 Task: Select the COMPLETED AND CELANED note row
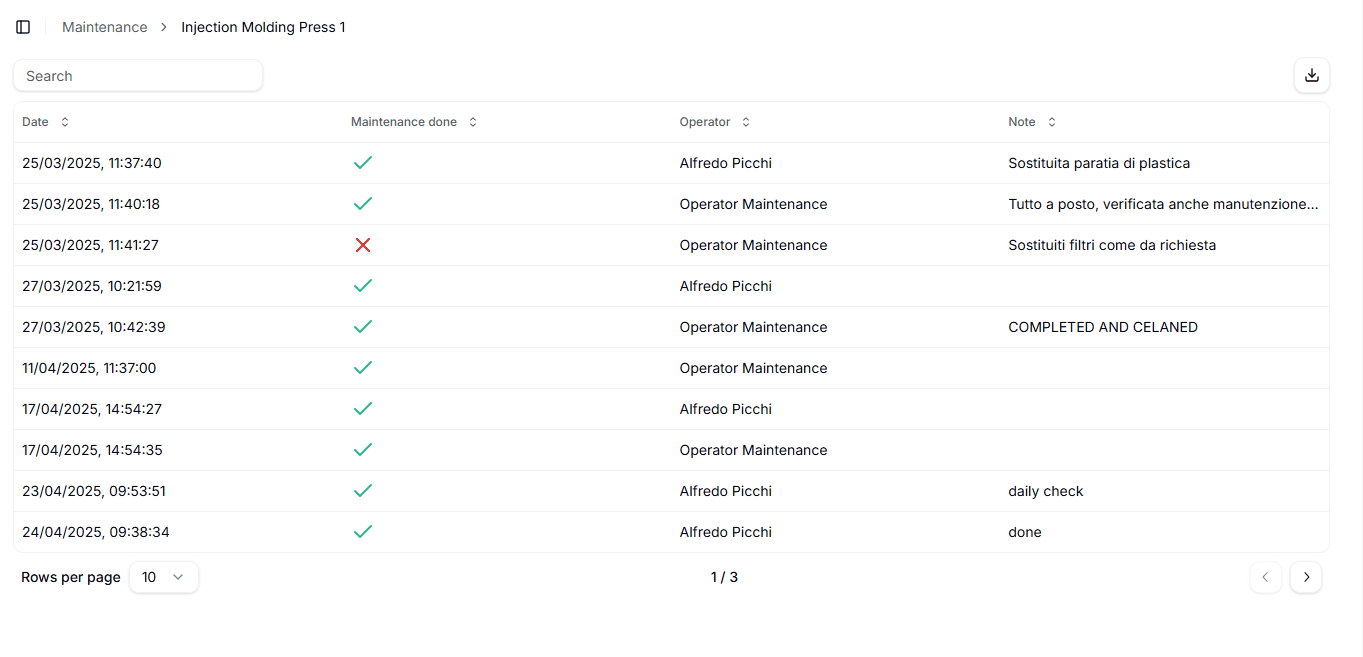coord(1102,327)
